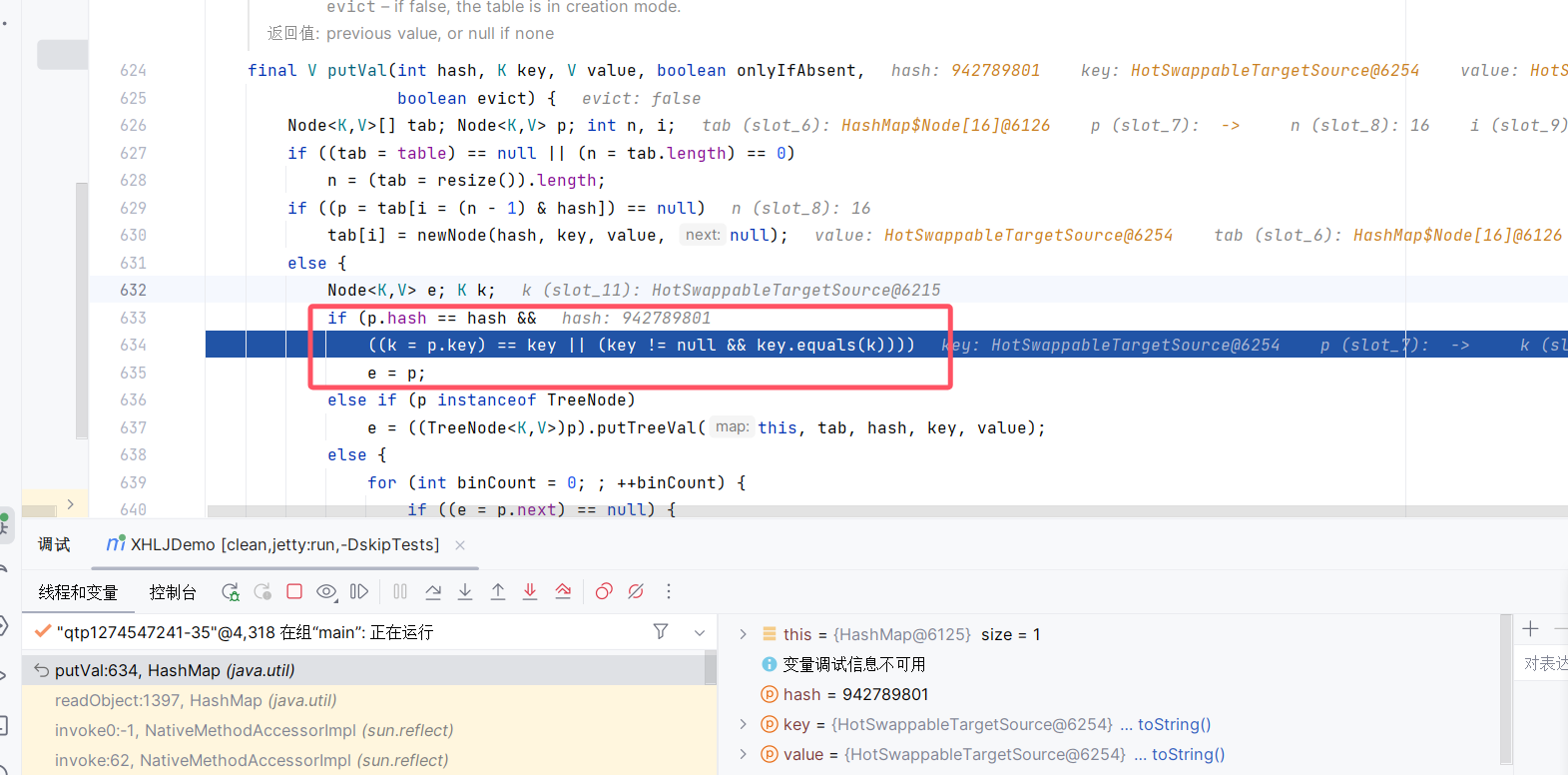The height and width of the screenshot is (775, 1568).
Task: Click toString() link on value variable
Action: tap(1188, 754)
